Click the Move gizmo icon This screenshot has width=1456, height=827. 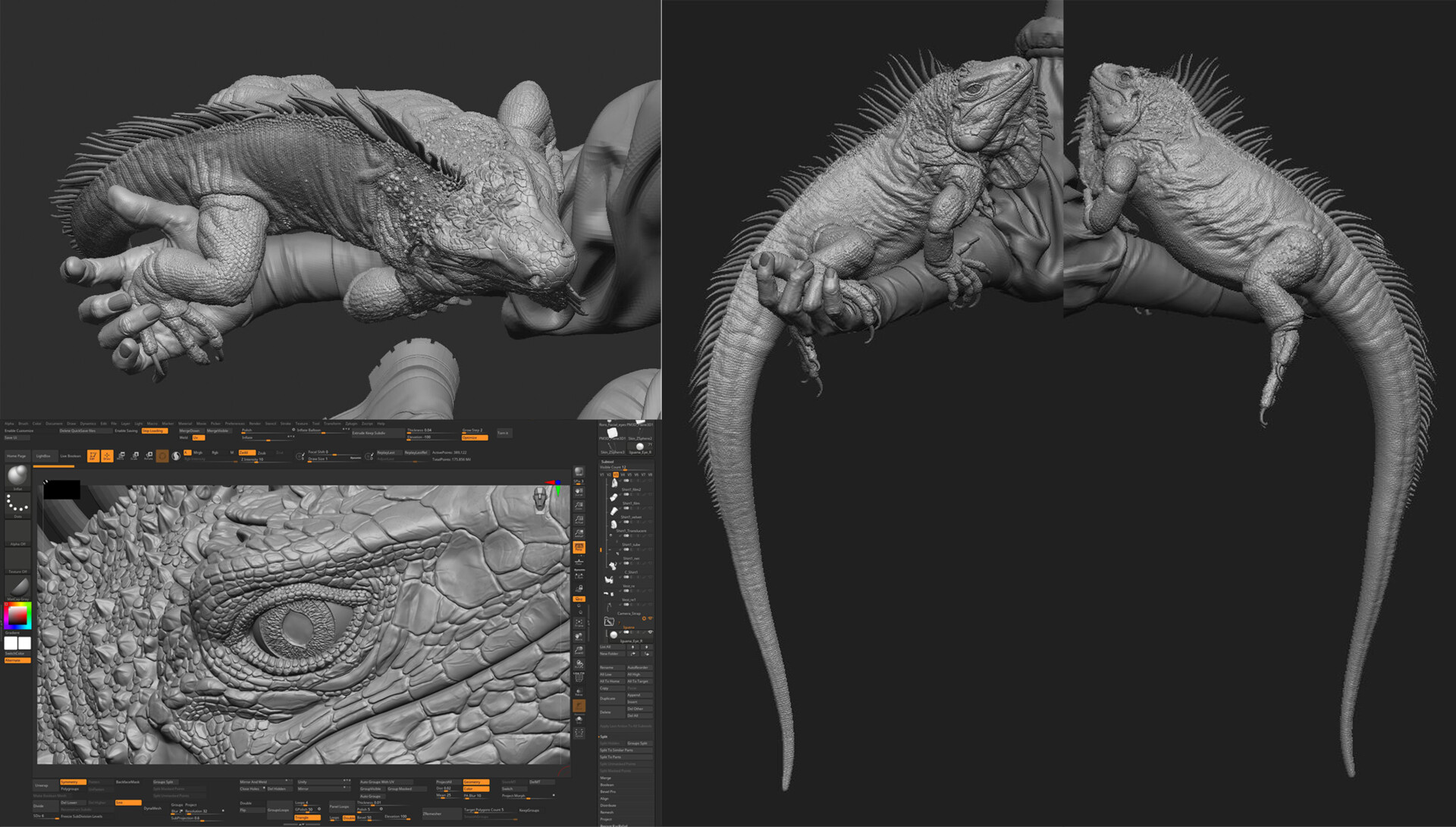click(121, 456)
